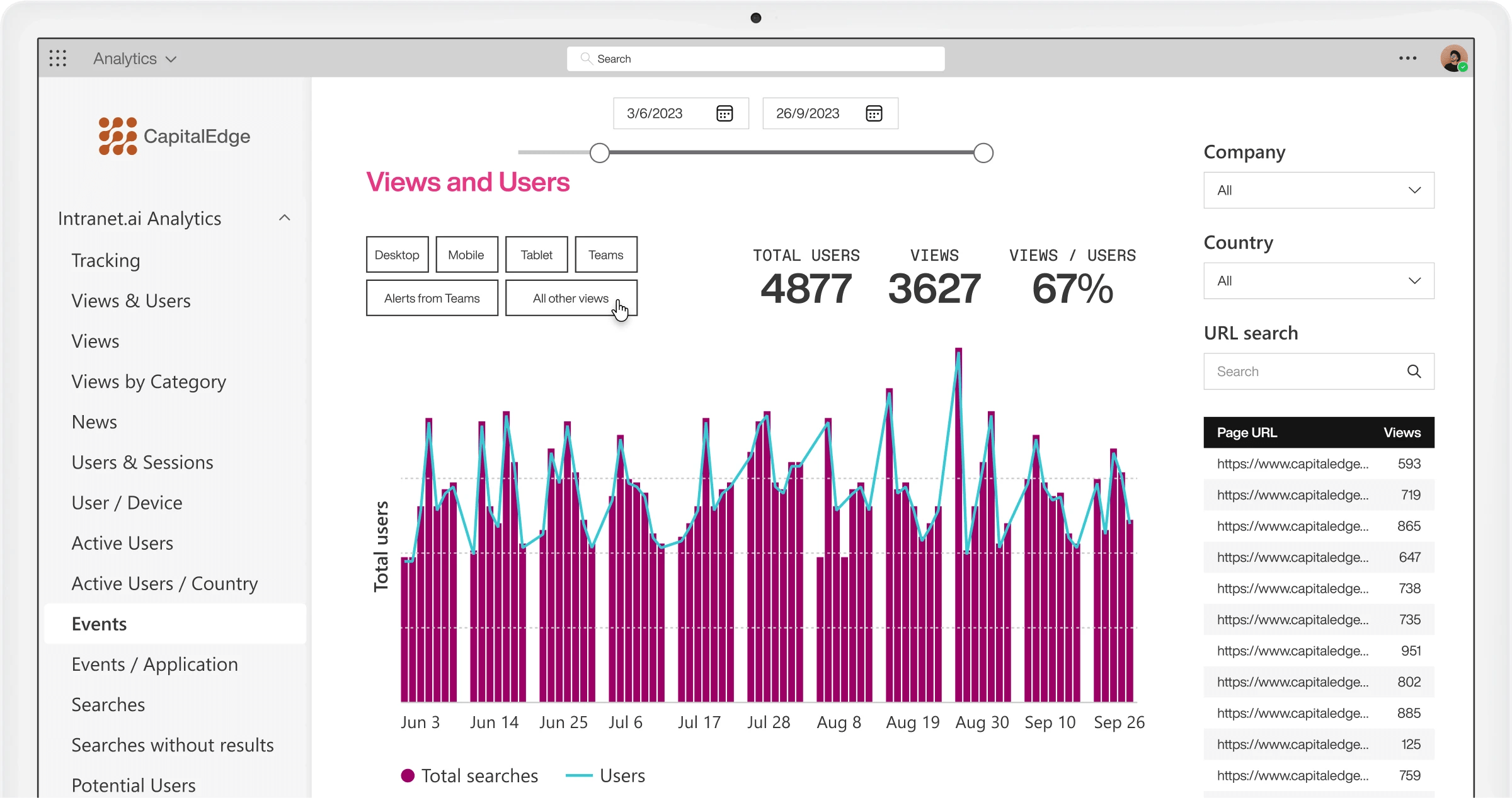Click the left handle of the date range slider

pos(599,152)
